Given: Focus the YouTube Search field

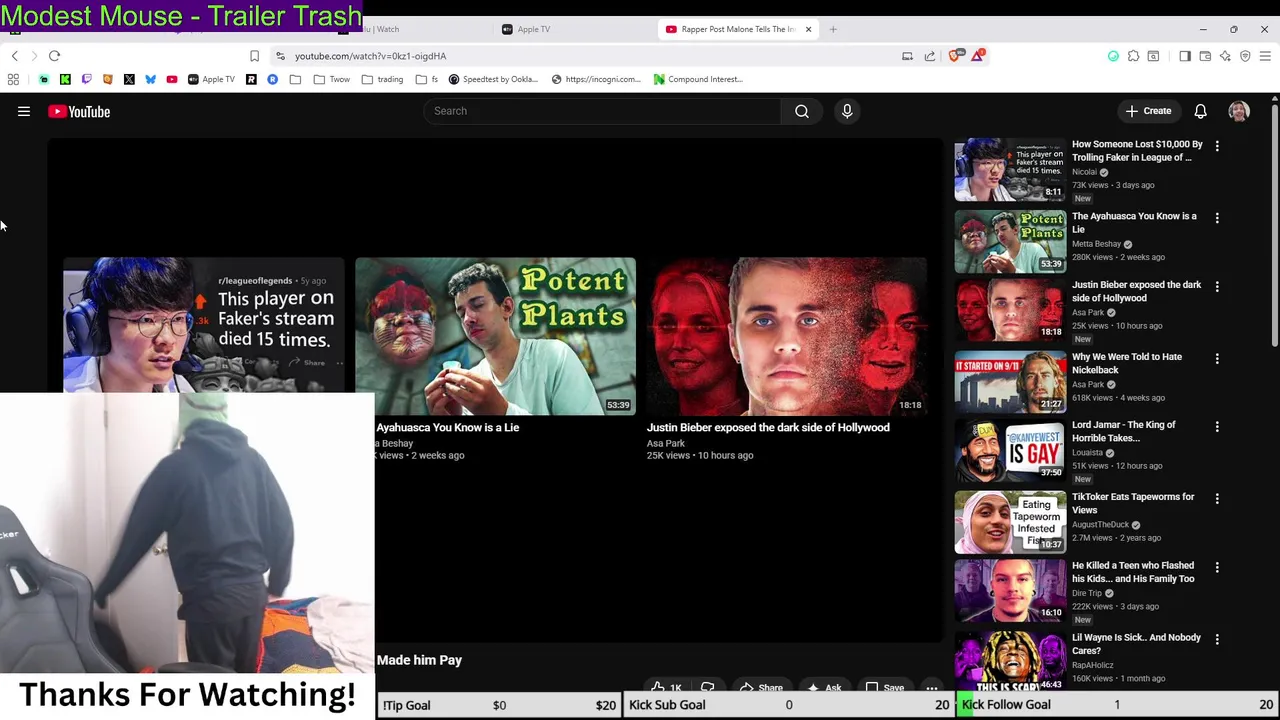Looking at the screenshot, I should tap(602, 111).
